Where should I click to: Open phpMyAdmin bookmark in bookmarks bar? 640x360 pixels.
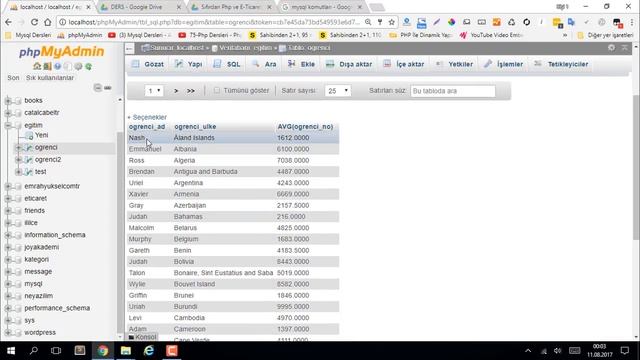pyautogui.click(x=80, y=35)
